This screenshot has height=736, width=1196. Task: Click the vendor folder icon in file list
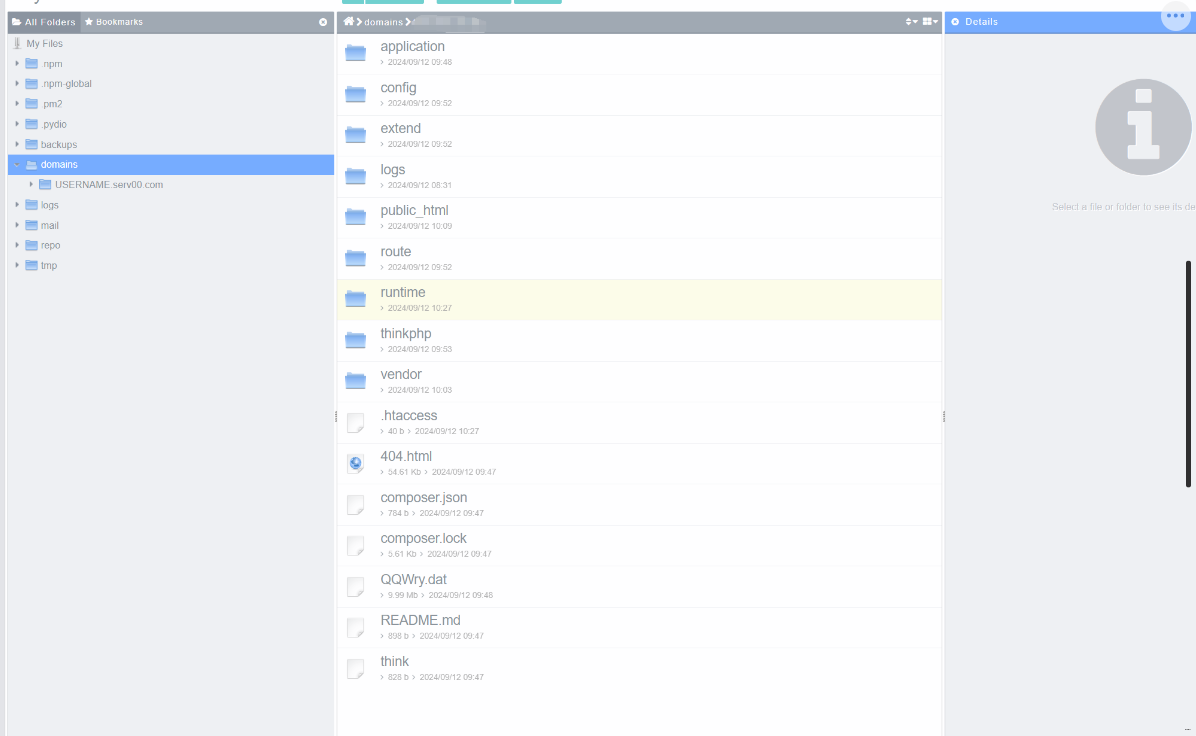(x=355, y=381)
